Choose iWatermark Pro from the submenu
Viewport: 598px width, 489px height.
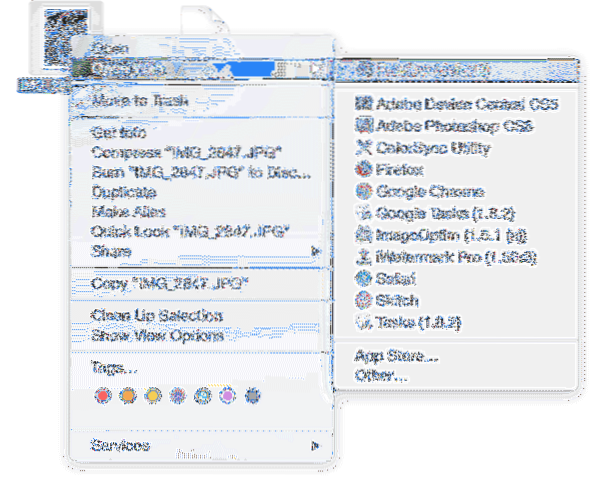445,257
